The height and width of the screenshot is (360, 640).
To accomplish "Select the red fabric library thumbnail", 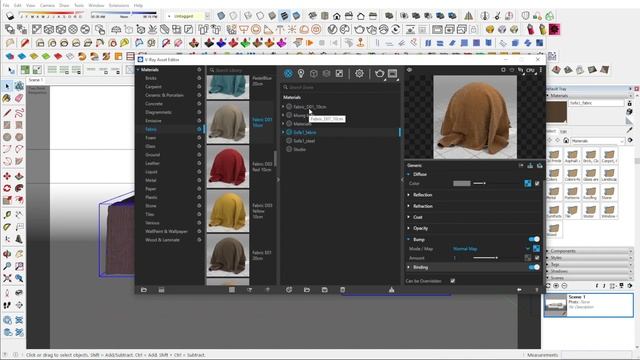I will click(228, 167).
